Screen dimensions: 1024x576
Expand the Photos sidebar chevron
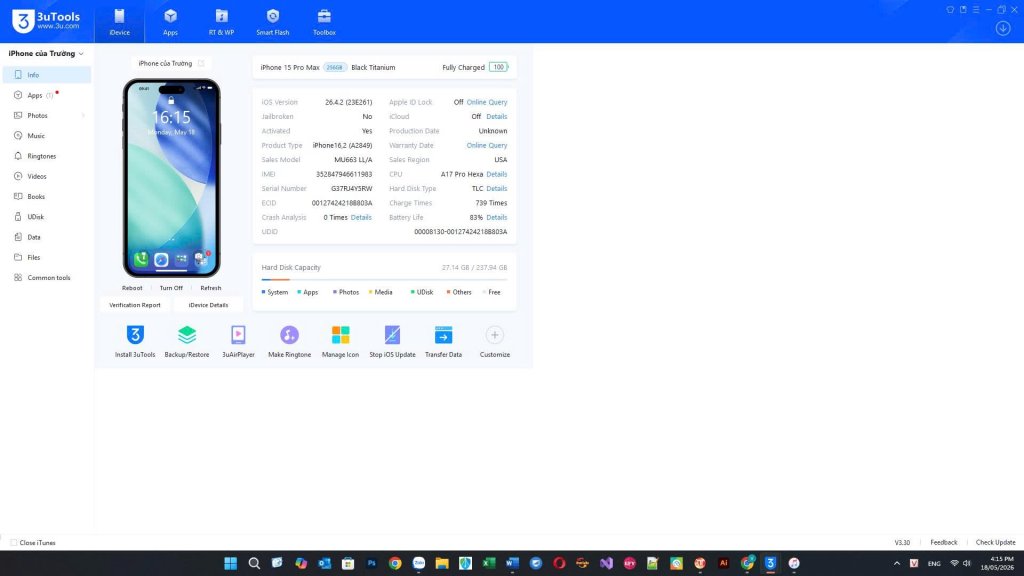point(83,116)
